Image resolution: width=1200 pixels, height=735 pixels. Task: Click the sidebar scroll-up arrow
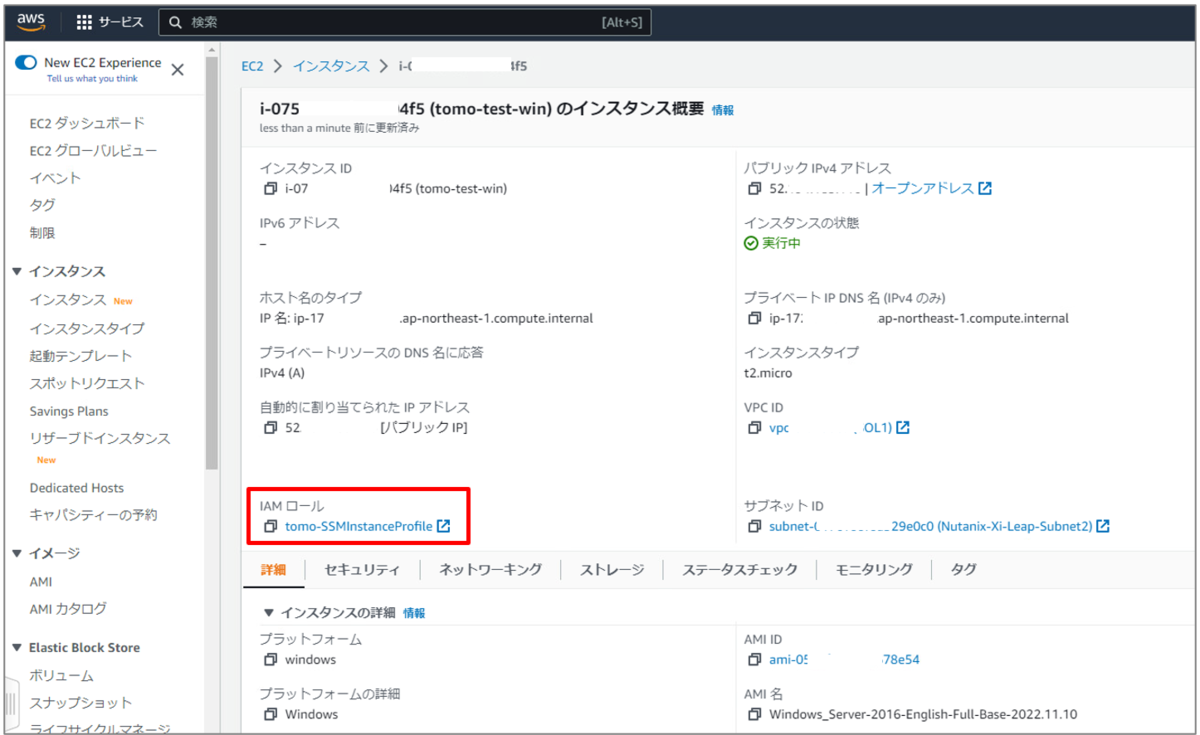[211, 49]
